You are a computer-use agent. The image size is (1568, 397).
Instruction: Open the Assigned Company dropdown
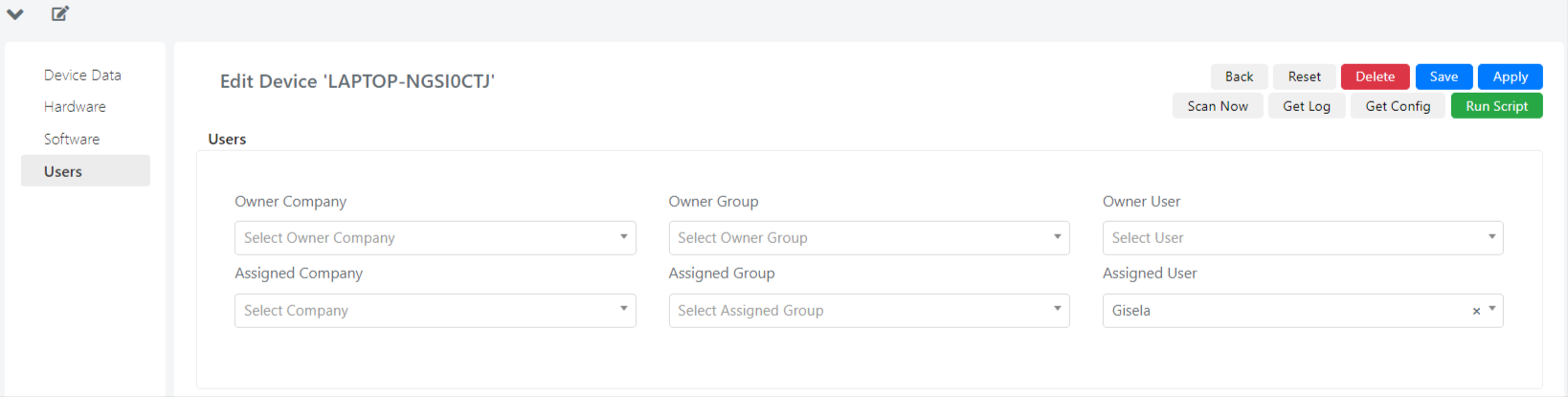(436, 311)
